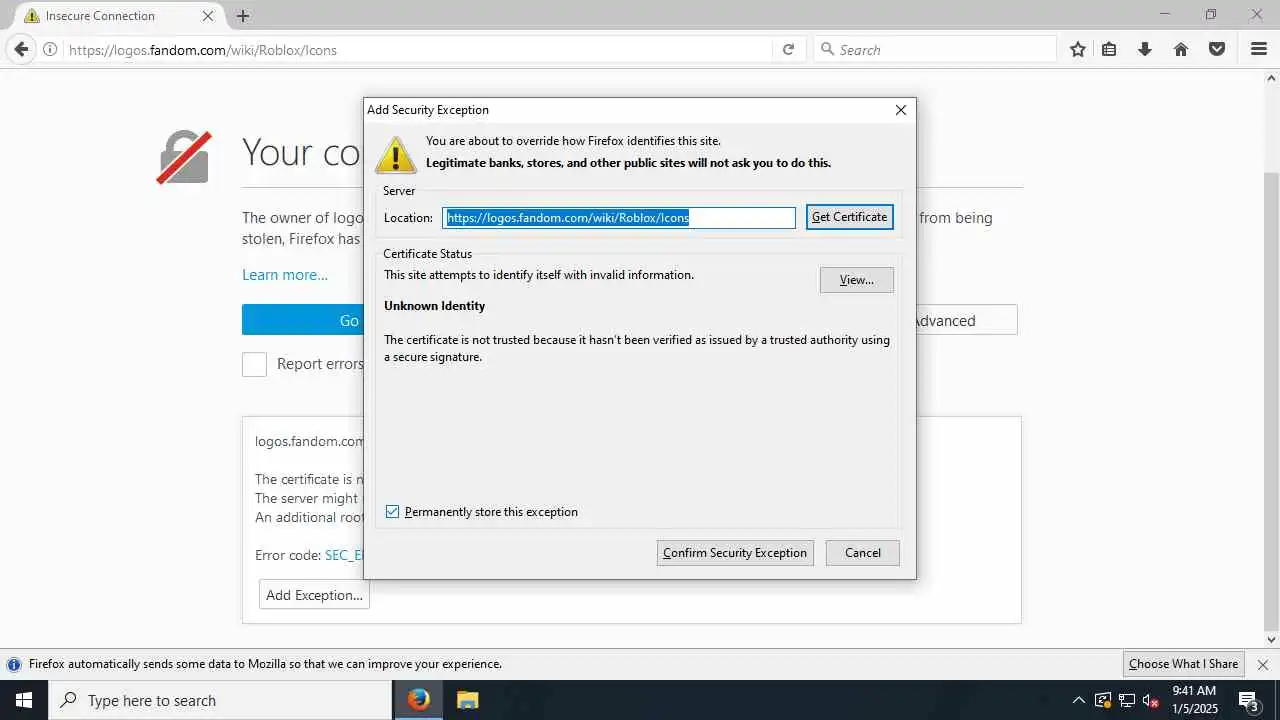Click the page scrollbar down arrow

1272,640
